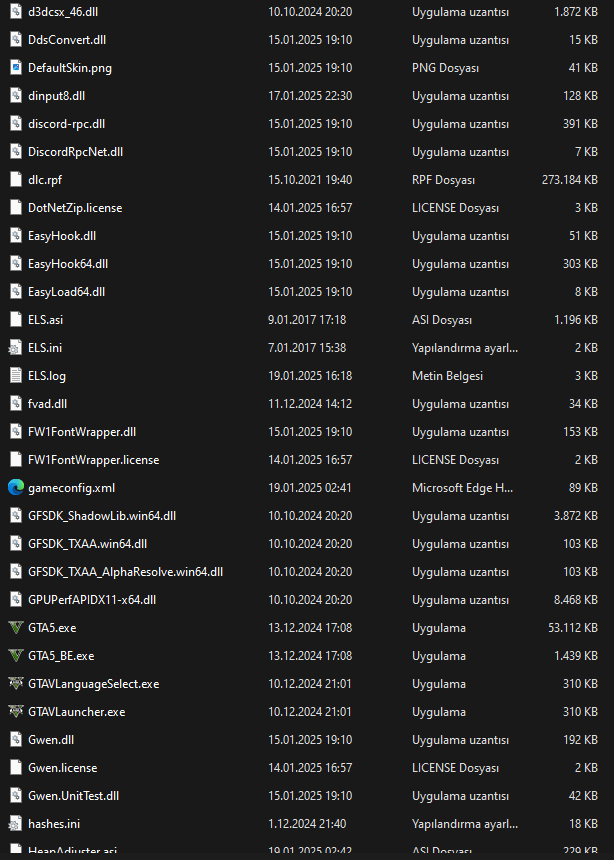Viewport: 614px width, 860px height.
Task: Select the EasyHook64.dll file name
Action: coord(68,264)
